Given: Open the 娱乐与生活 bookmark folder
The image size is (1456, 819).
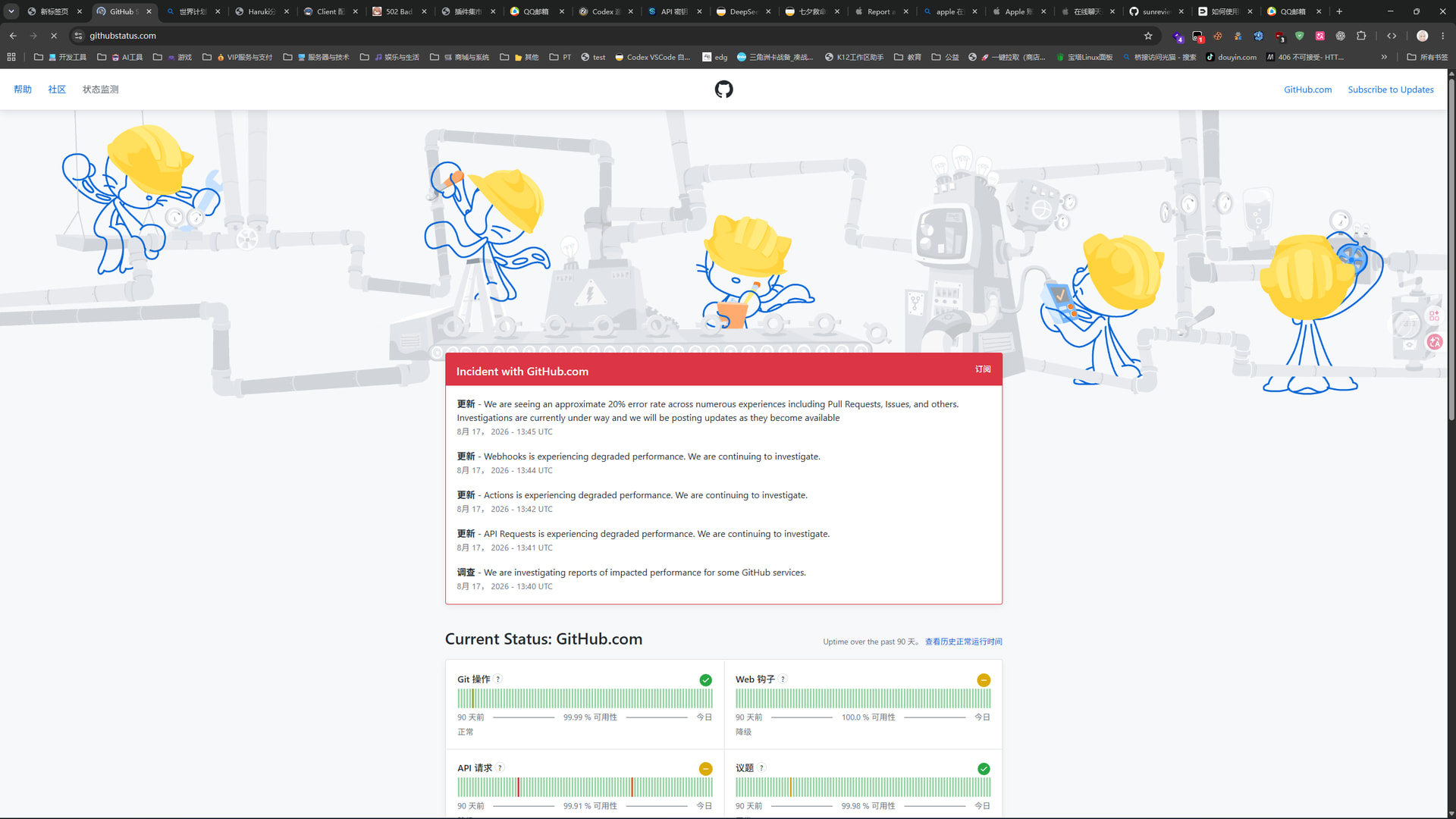Looking at the screenshot, I should (390, 57).
